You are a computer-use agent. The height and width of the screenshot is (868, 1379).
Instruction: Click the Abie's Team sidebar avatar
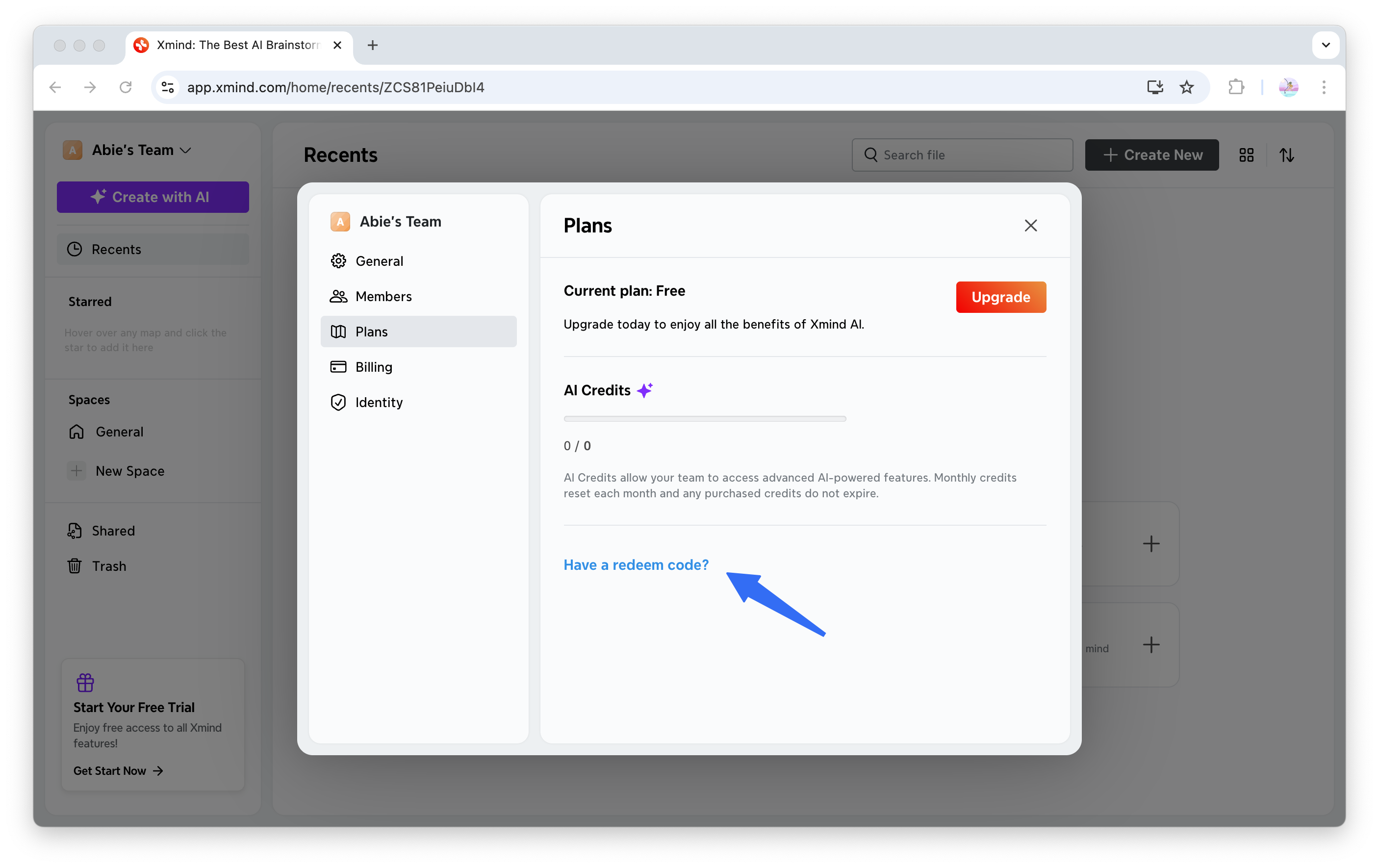click(x=72, y=150)
